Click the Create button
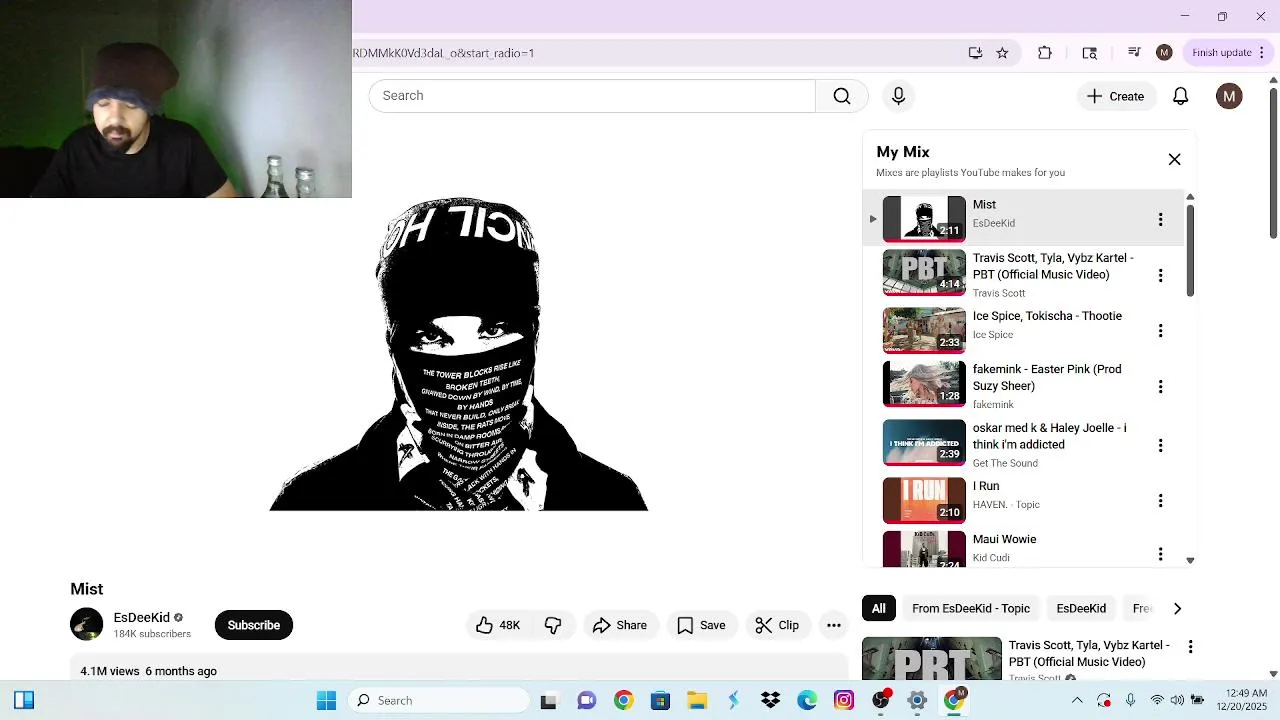 1115,96
